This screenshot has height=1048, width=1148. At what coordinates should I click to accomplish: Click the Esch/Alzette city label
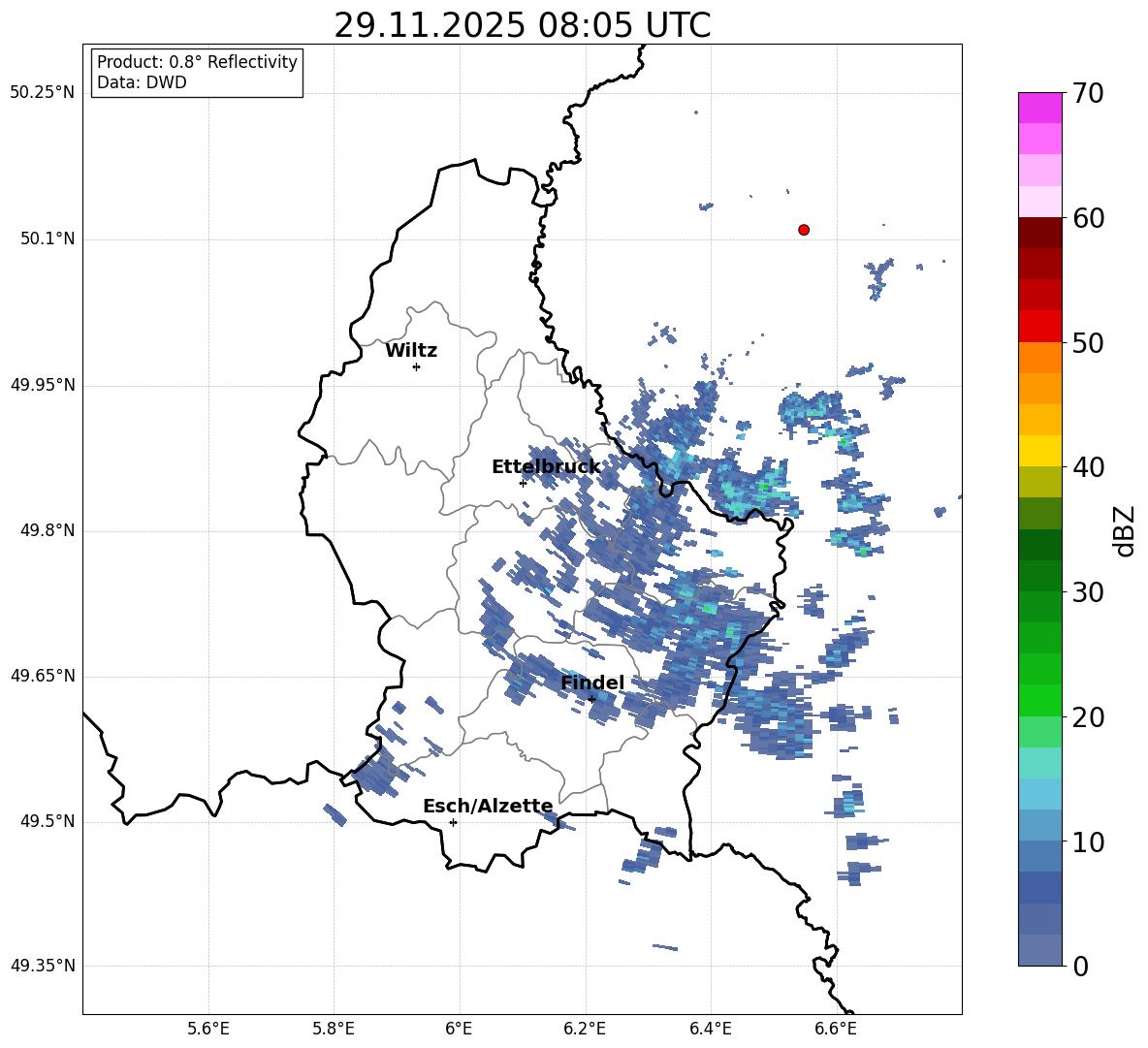489,806
